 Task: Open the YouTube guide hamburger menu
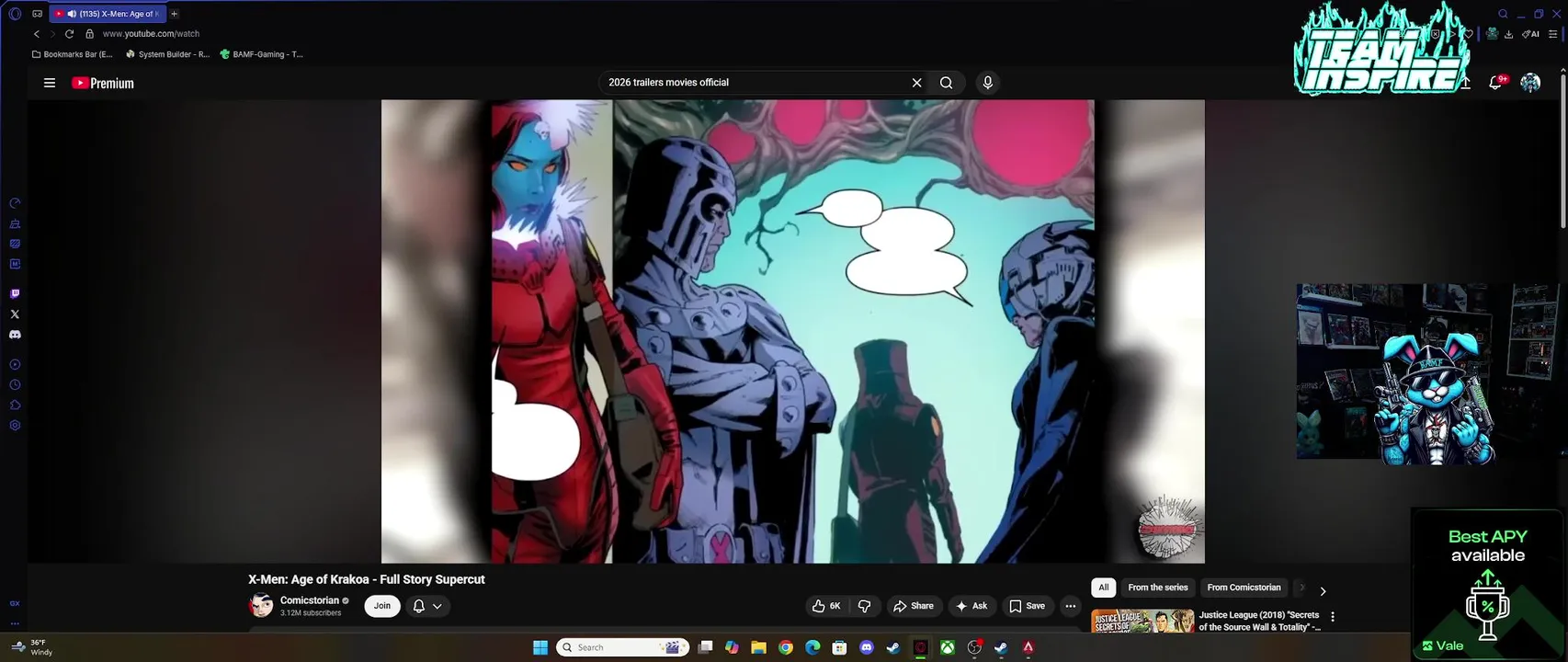(x=50, y=83)
